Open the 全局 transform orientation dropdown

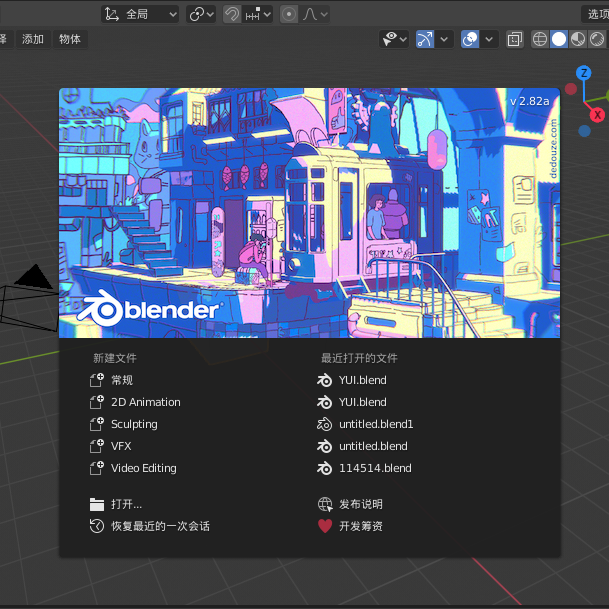140,14
